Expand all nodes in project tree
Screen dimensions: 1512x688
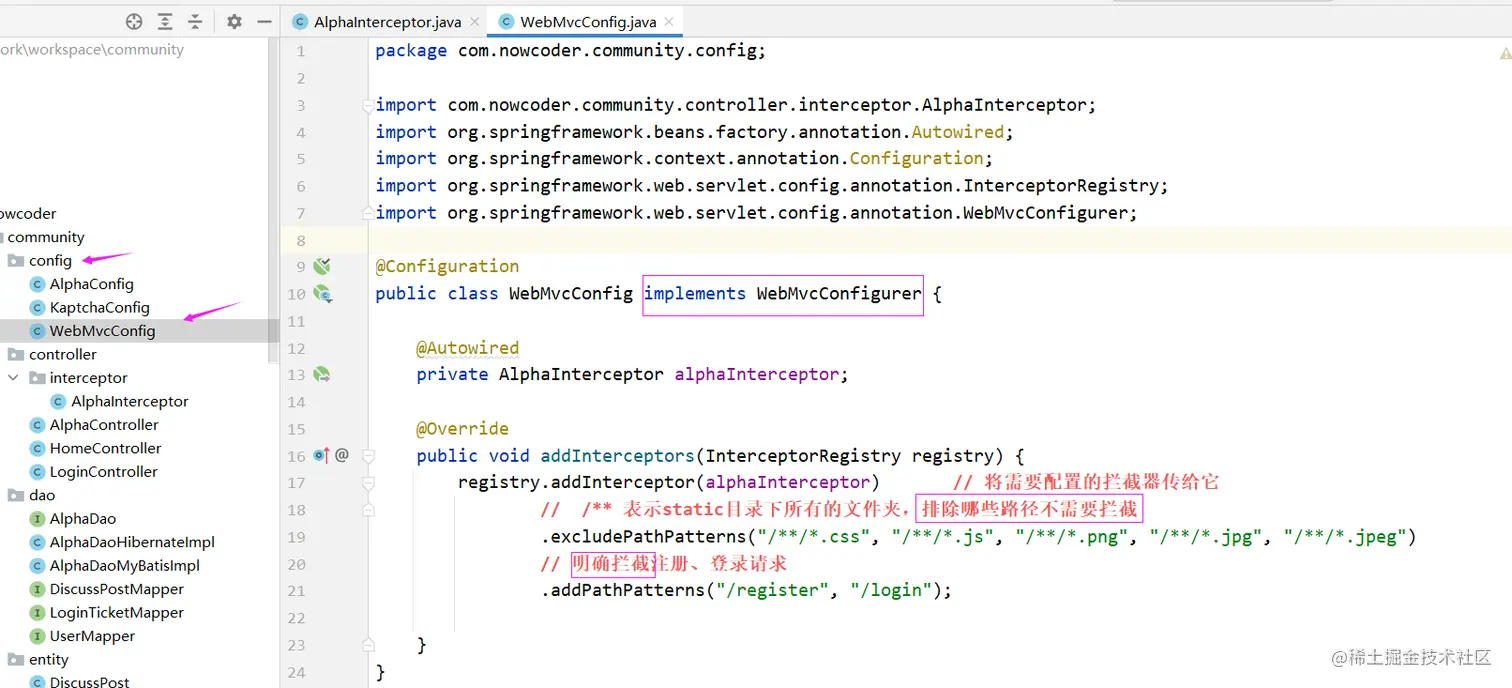coord(165,21)
